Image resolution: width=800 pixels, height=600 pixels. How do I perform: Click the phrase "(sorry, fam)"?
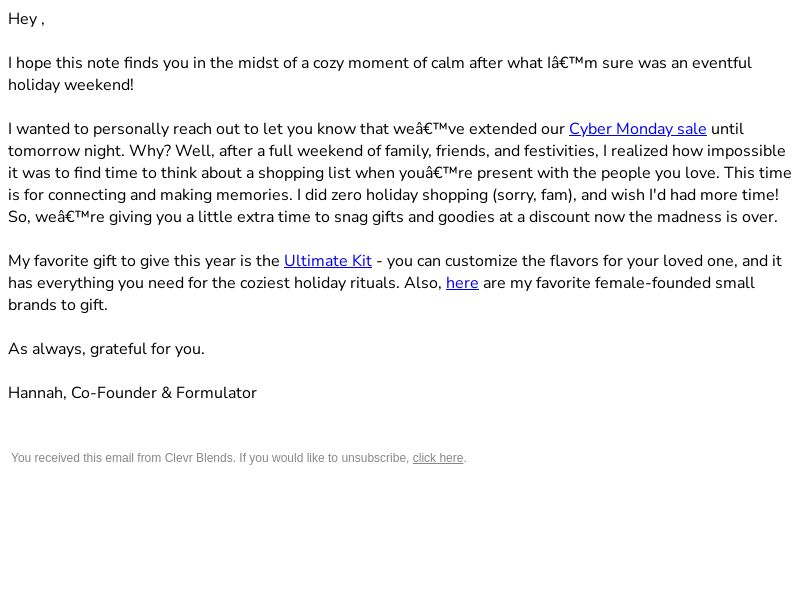[x=534, y=195]
